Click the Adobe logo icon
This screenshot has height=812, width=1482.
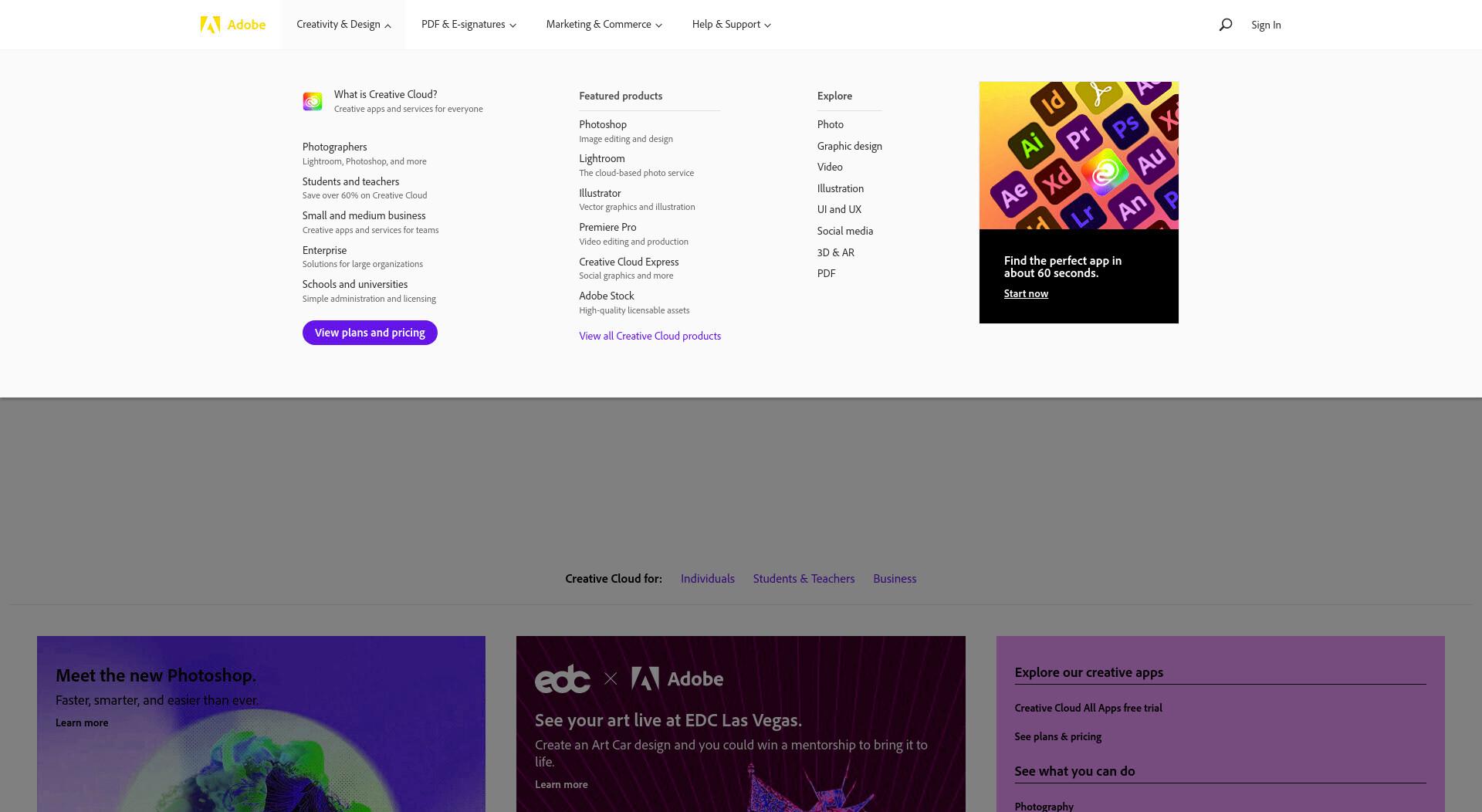[210, 25]
